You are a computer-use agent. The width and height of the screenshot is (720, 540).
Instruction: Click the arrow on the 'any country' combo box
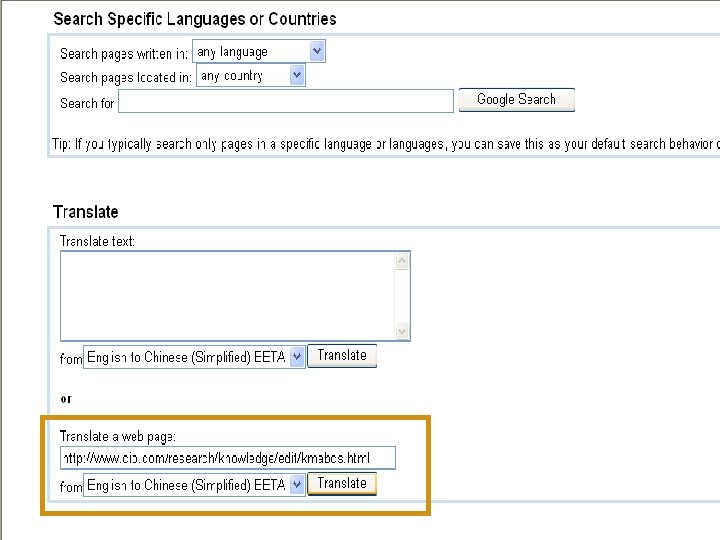pyautogui.click(x=297, y=75)
